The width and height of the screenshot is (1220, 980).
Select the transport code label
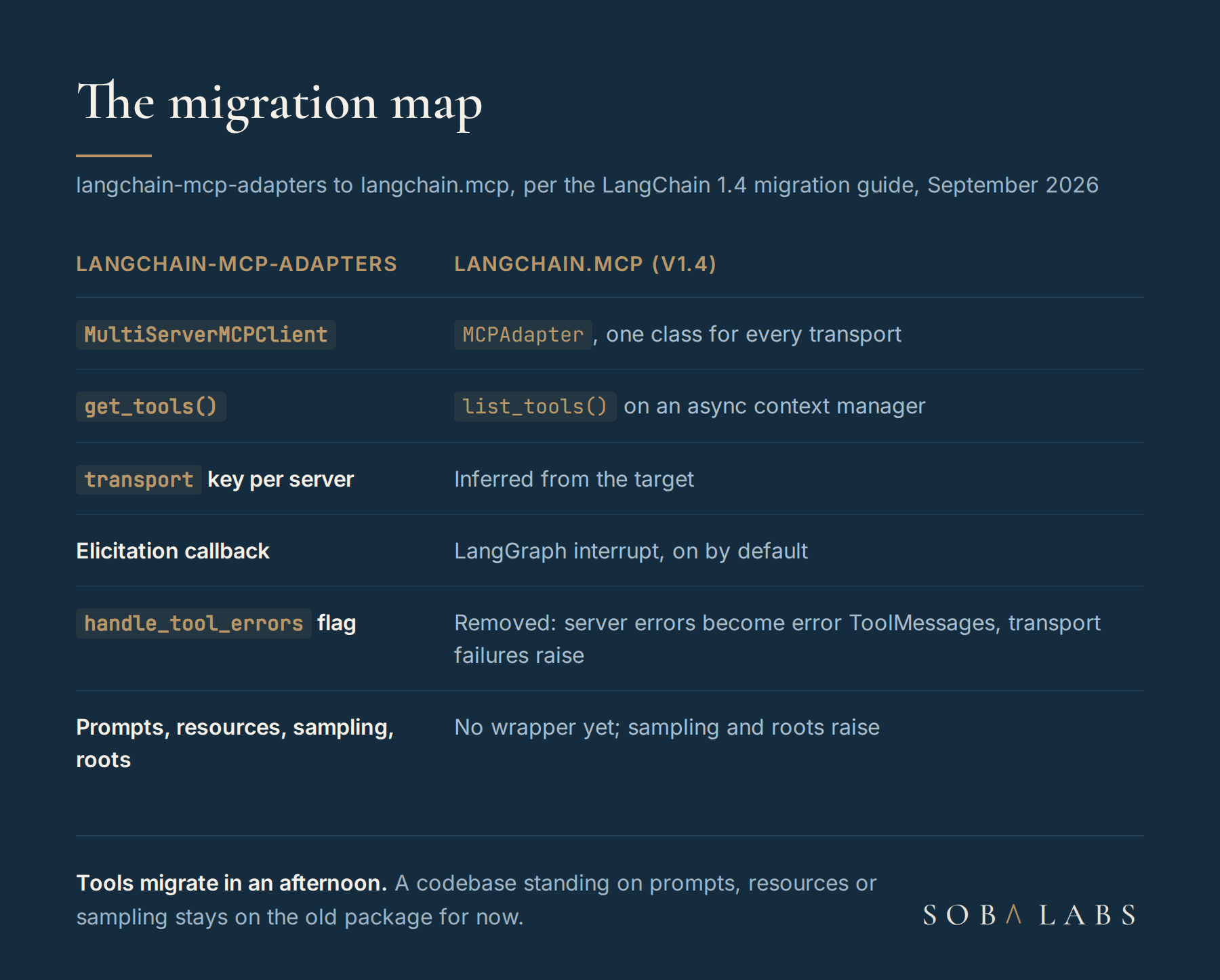pyautogui.click(x=139, y=480)
